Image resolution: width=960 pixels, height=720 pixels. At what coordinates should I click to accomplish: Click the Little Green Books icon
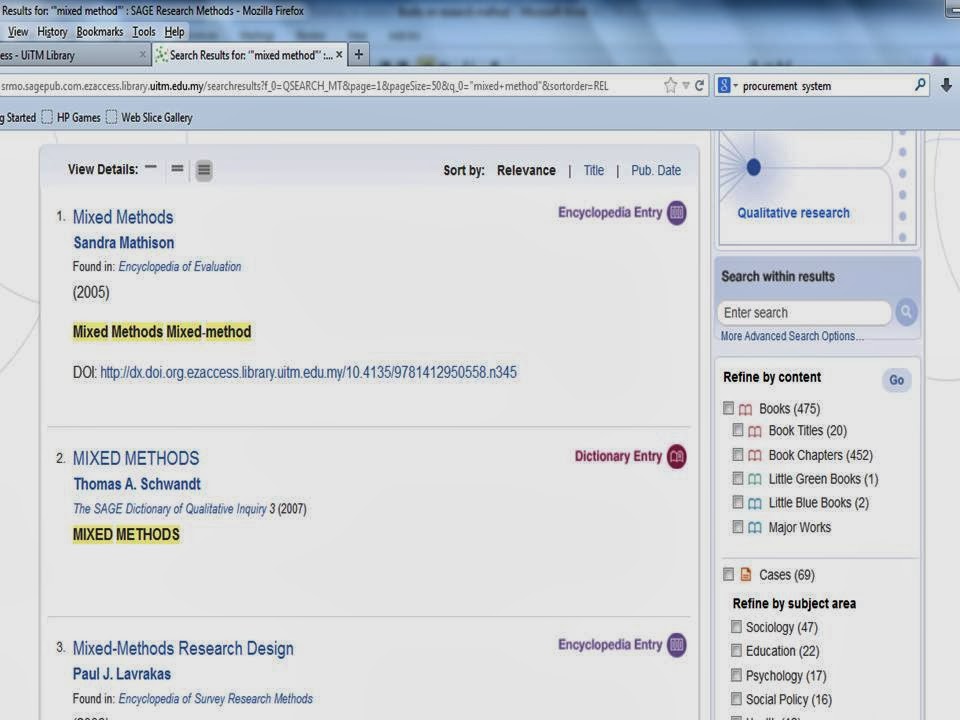(755, 479)
